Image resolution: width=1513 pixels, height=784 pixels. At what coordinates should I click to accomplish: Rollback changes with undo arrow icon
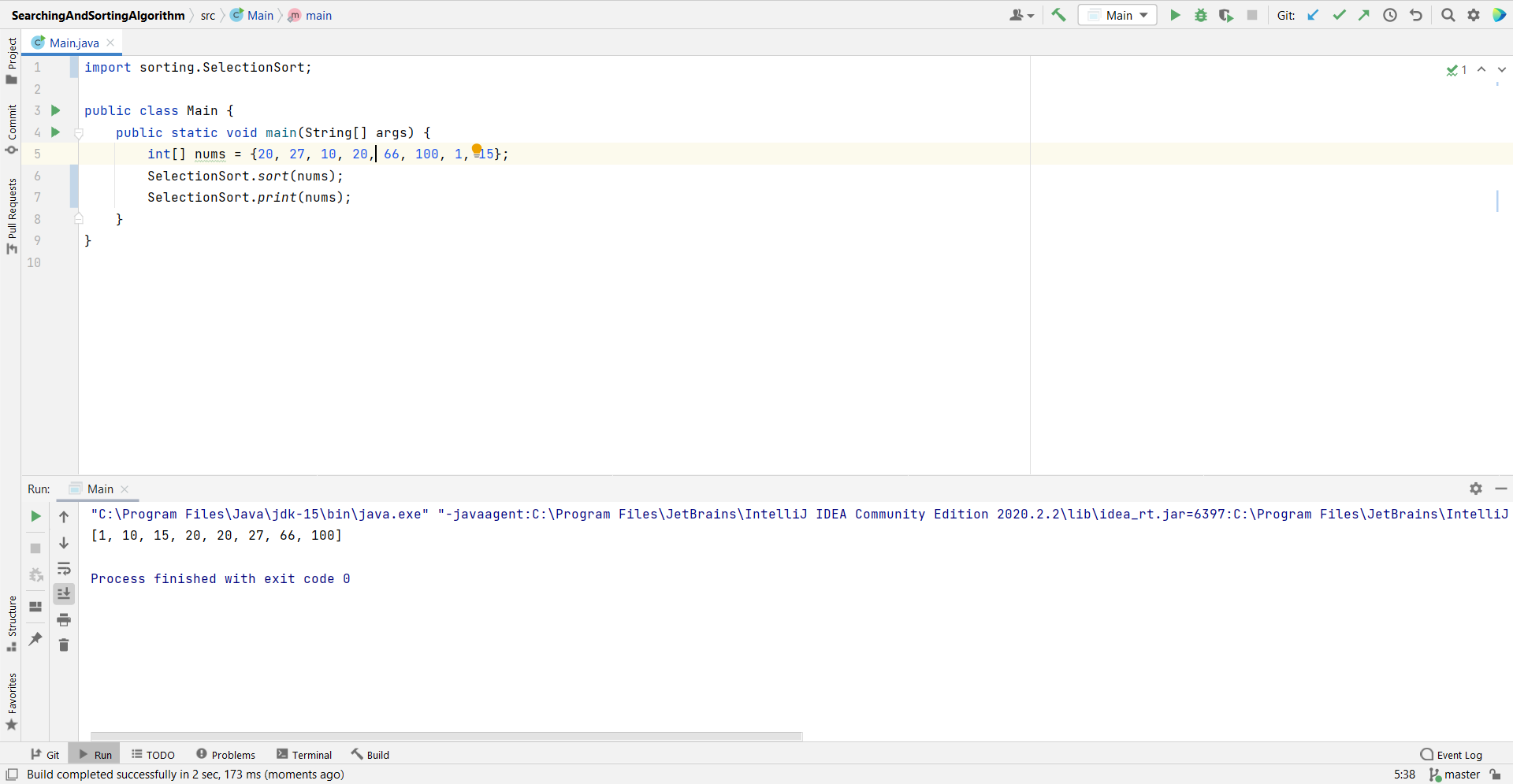(x=1416, y=15)
